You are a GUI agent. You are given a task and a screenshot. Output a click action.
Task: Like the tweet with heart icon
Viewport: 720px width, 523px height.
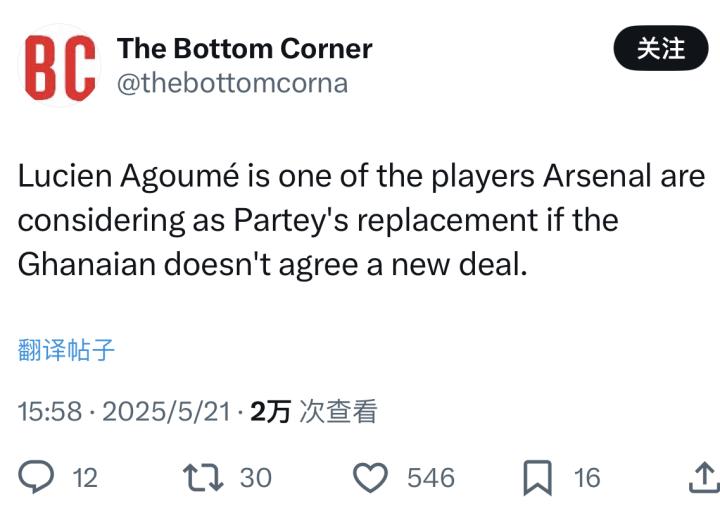pyautogui.click(x=371, y=478)
